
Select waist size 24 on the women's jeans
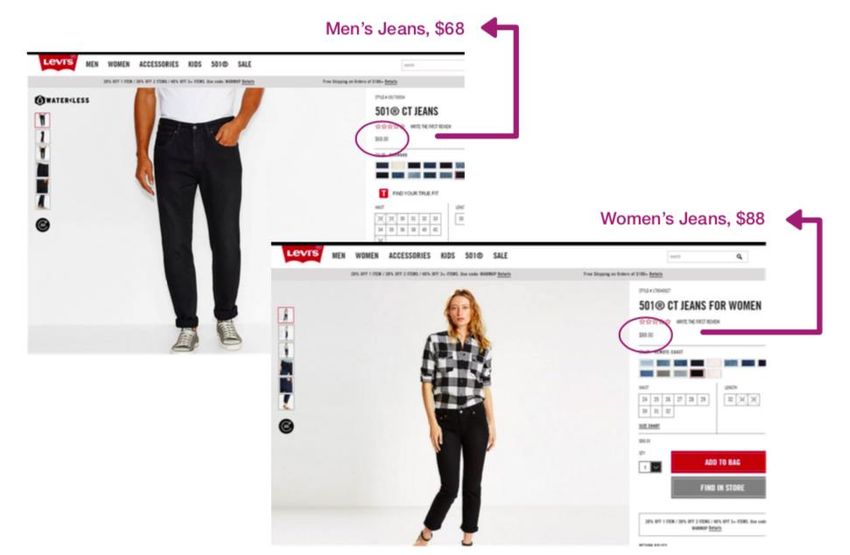pos(645,399)
